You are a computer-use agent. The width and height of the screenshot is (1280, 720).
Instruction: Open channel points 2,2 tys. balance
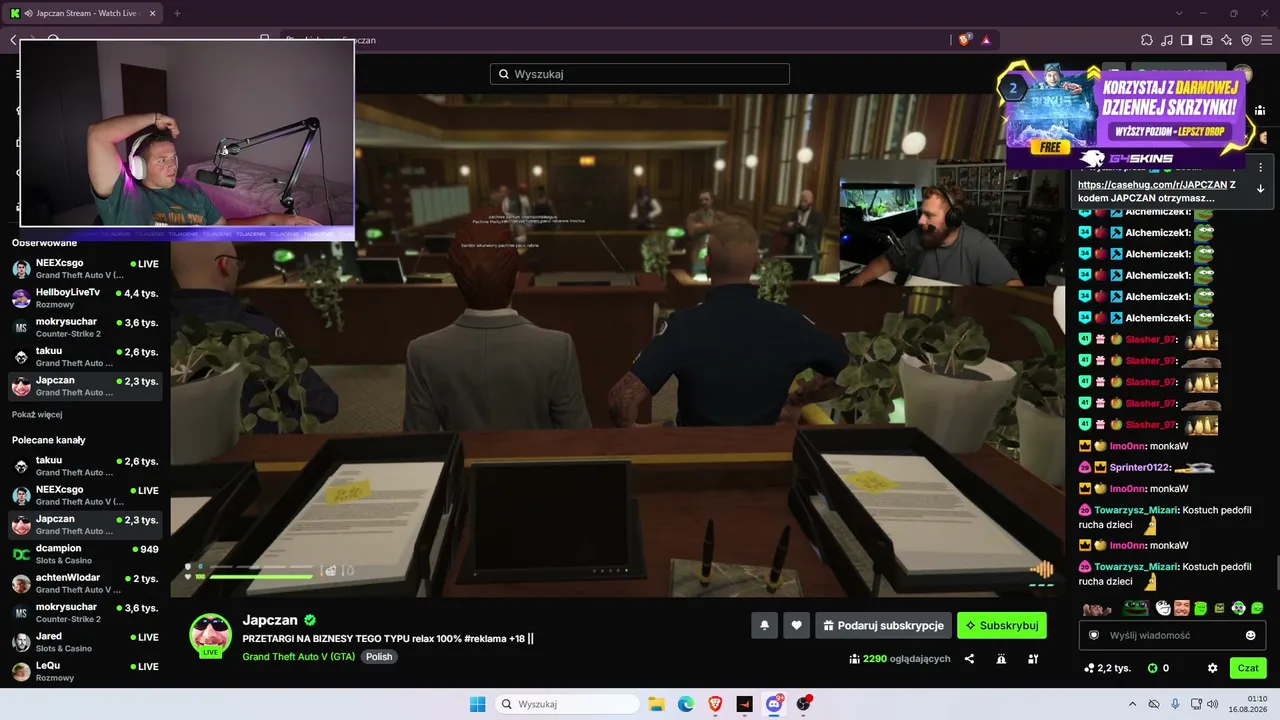pyautogui.click(x=1107, y=668)
